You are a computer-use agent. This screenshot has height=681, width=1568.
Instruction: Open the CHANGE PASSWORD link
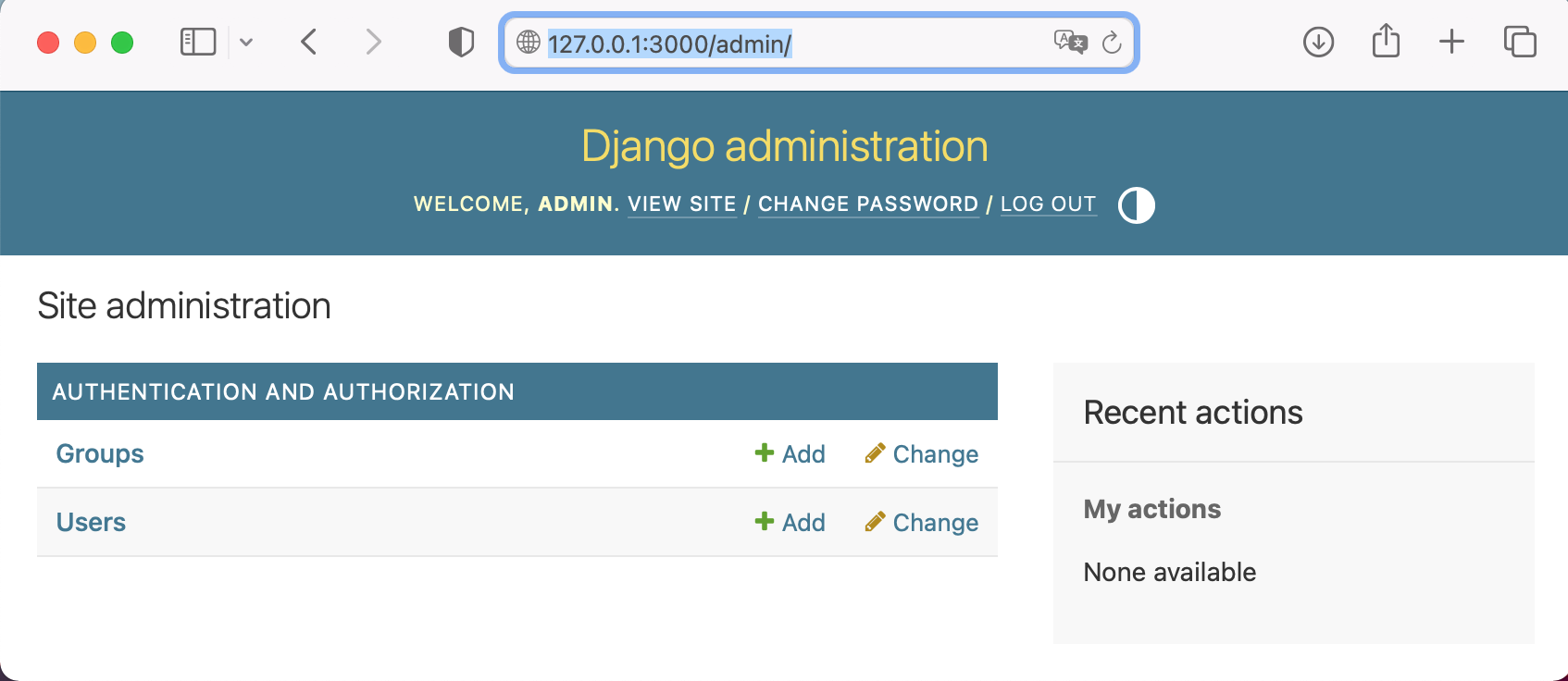868,204
